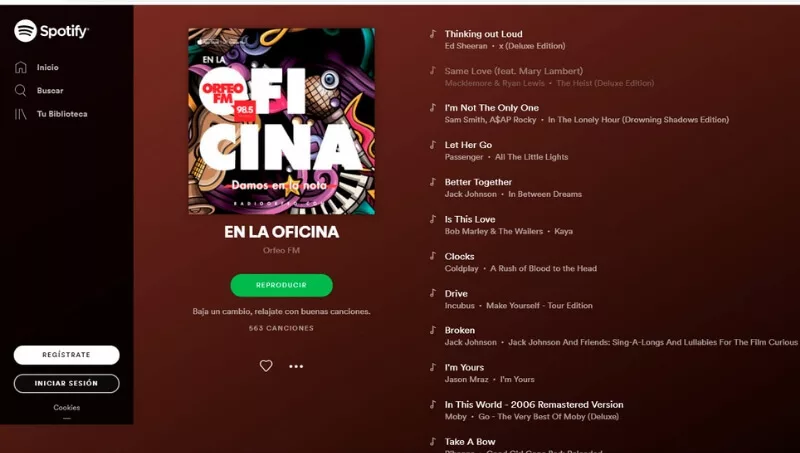The height and width of the screenshot is (453, 800).
Task: Select the En La Oficina cover art
Action: tap(282, 121)
